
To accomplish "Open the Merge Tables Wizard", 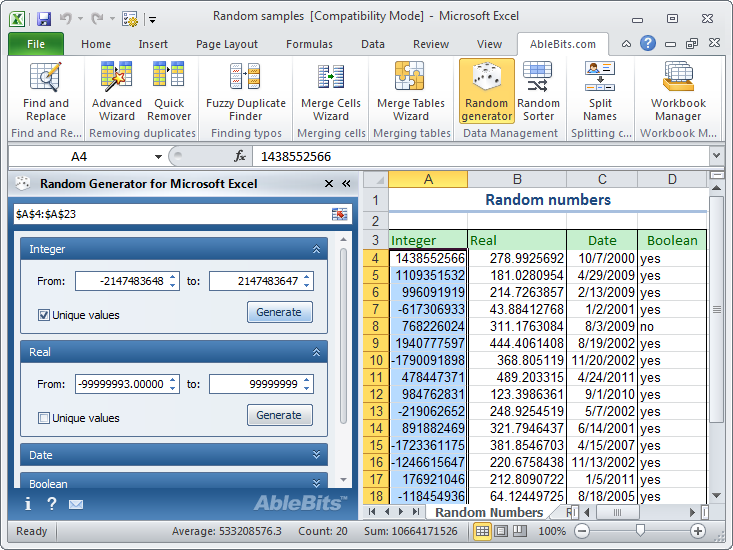I will point(410,92).
